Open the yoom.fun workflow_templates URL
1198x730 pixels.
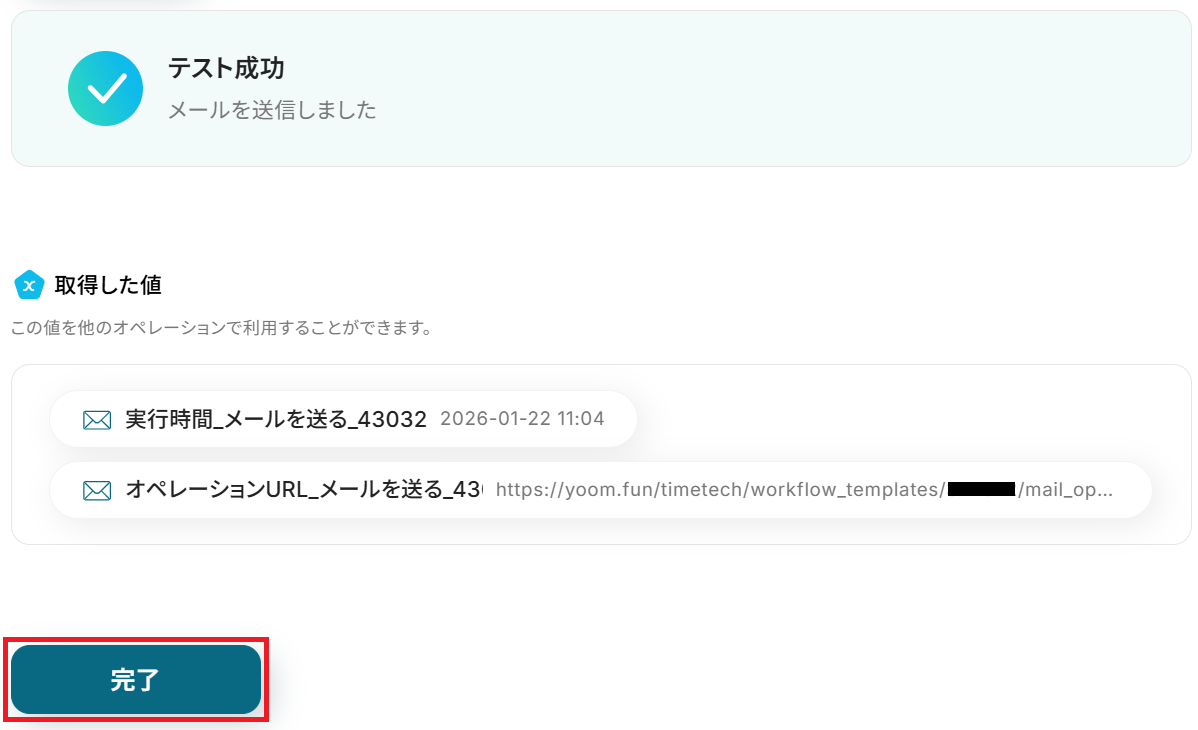click(x=804, y=490)
